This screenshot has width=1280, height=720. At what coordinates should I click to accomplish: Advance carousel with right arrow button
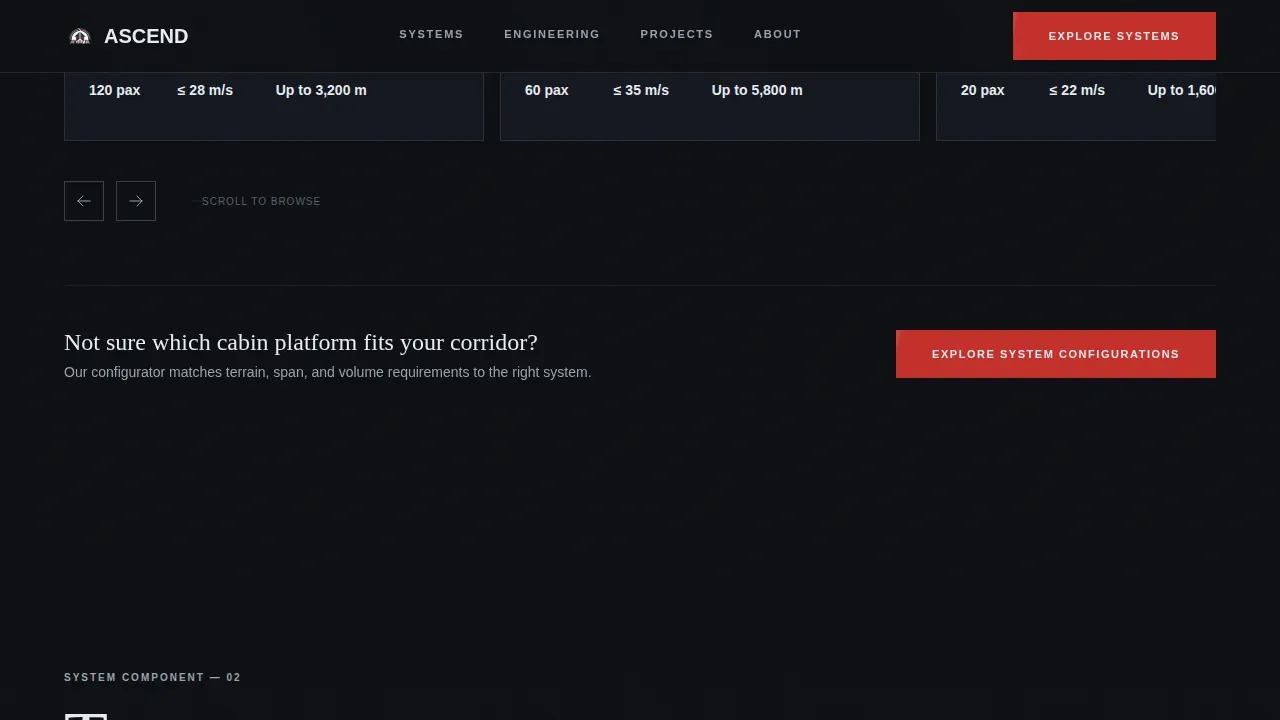[136, 201]
